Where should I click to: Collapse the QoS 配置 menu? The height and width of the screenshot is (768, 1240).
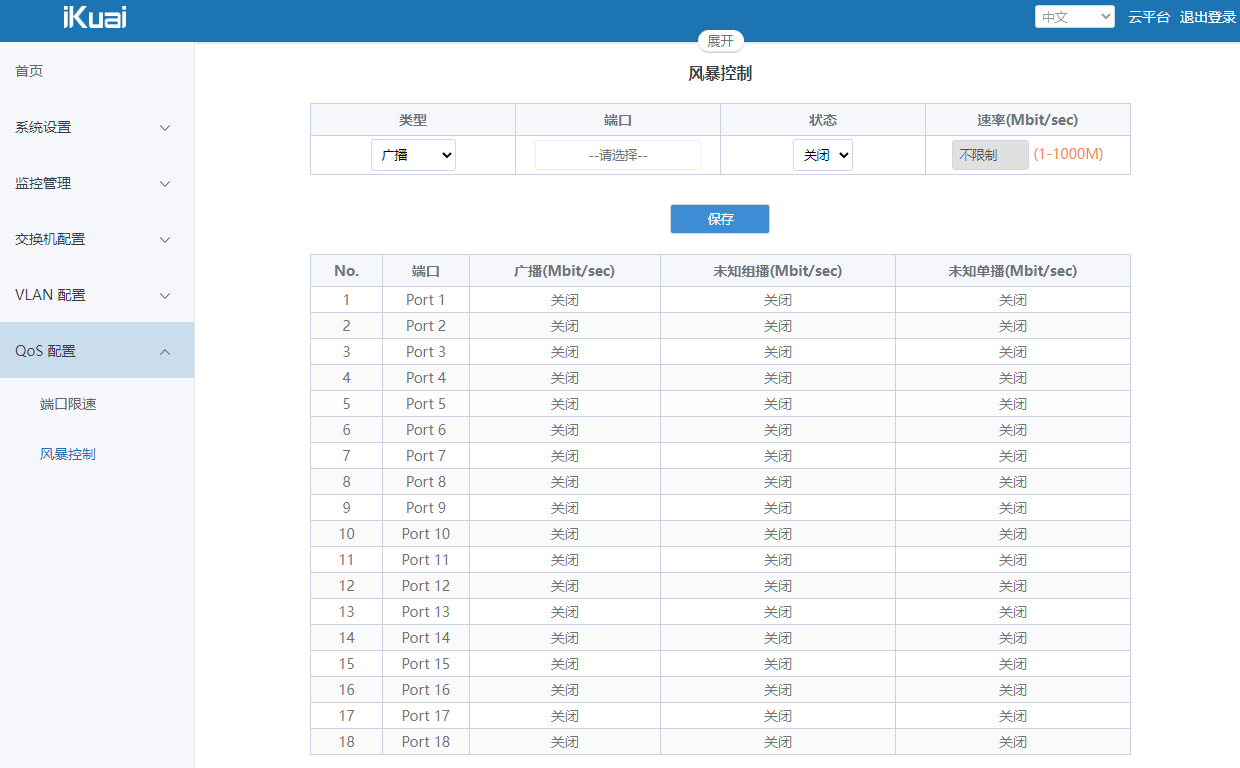(97, 351)
